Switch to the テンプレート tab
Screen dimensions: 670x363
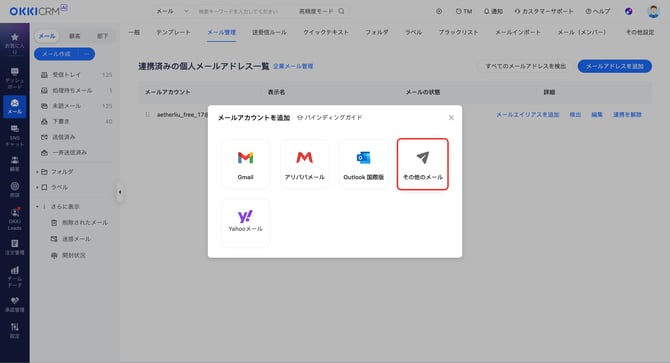pyautogui.click(x=173, y=32)
